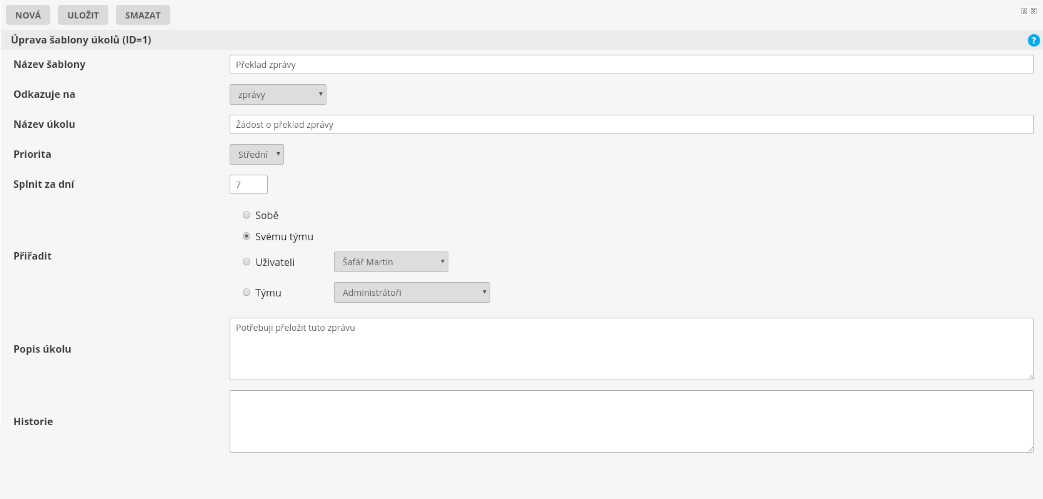
Task: Click inside the empty Historie text area
Action: click(x=630, y=421)
